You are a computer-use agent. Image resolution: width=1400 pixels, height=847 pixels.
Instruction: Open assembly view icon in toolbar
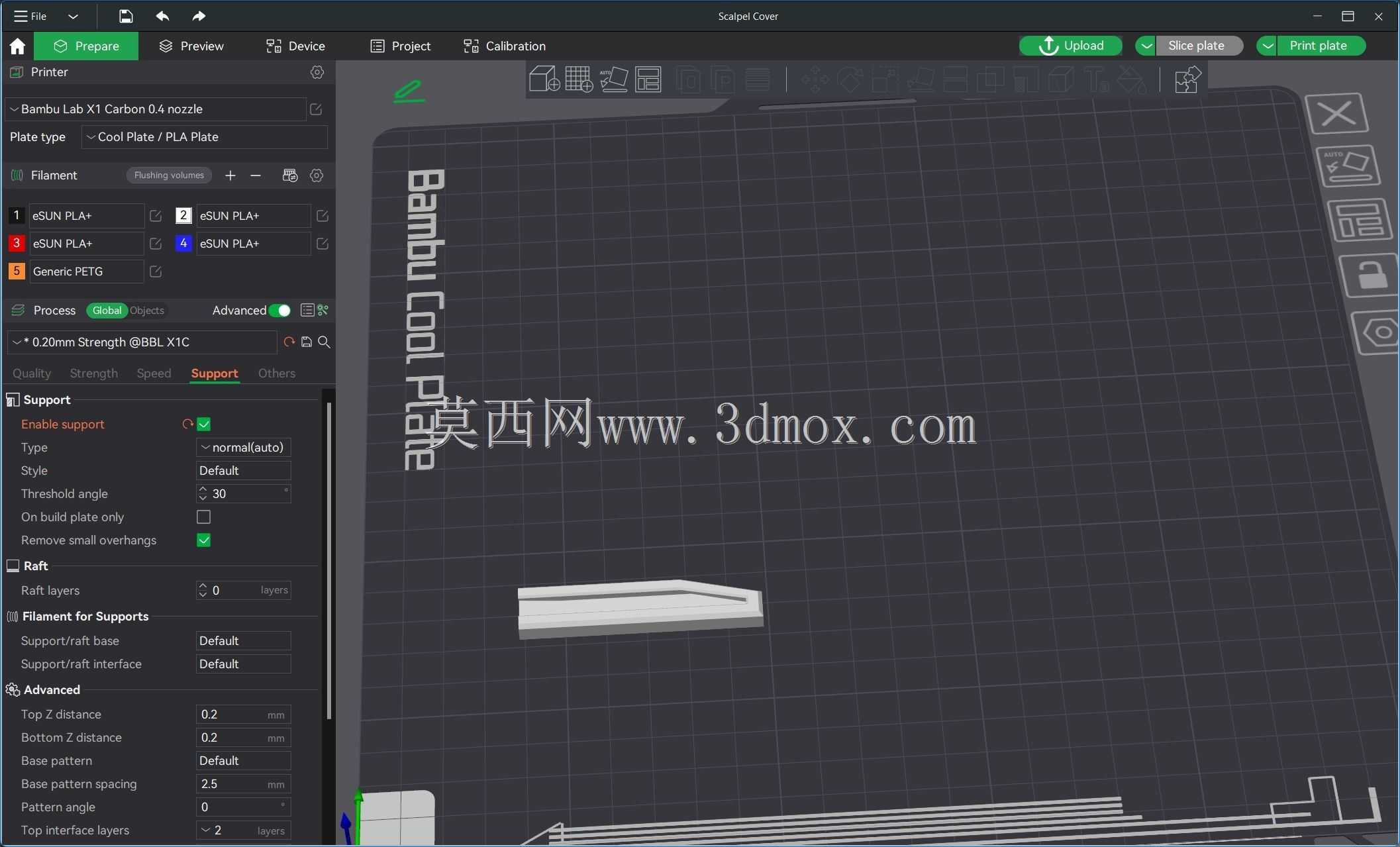pyautogui.click(x=1187, y=79)
